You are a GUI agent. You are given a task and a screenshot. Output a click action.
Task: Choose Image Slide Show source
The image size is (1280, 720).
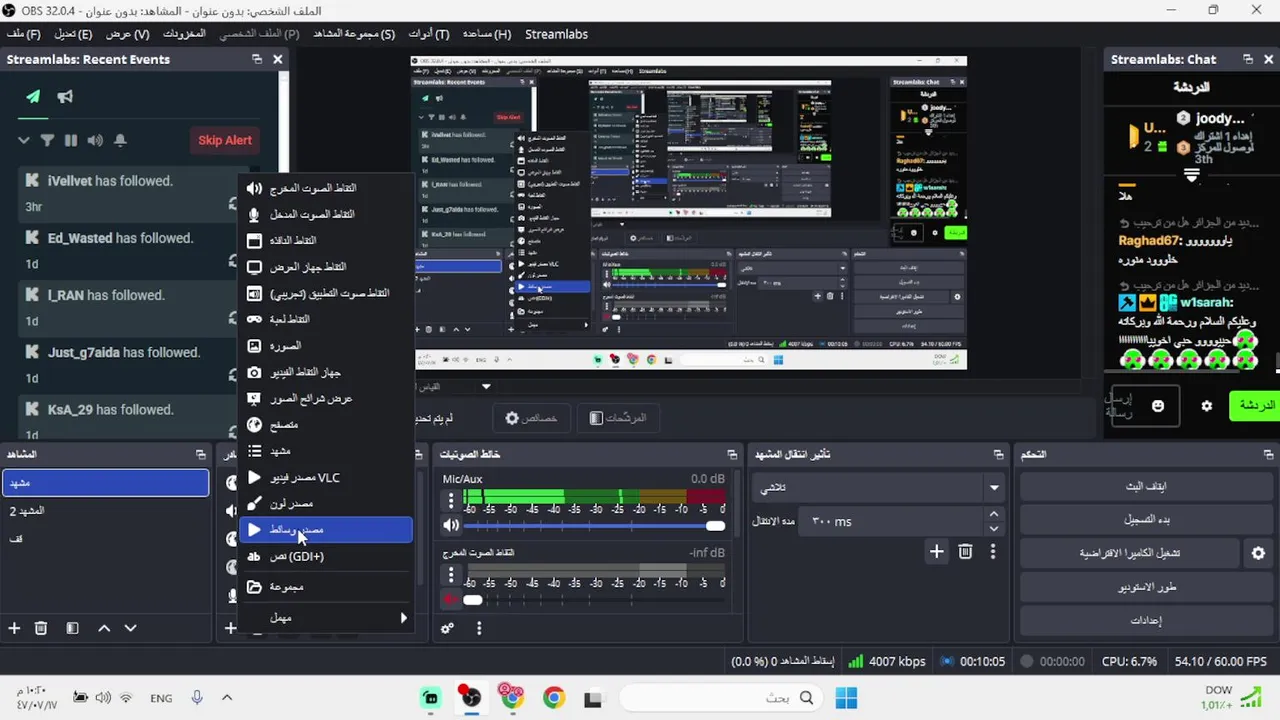tap(326, 398)
